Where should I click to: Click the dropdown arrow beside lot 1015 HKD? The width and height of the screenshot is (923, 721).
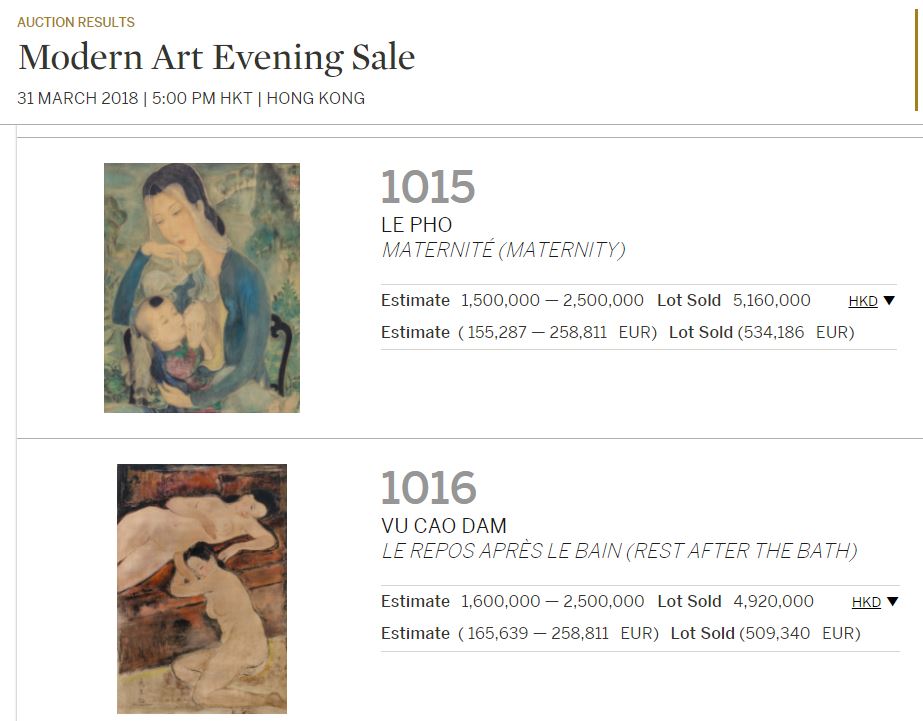click(x=889, y=301)
